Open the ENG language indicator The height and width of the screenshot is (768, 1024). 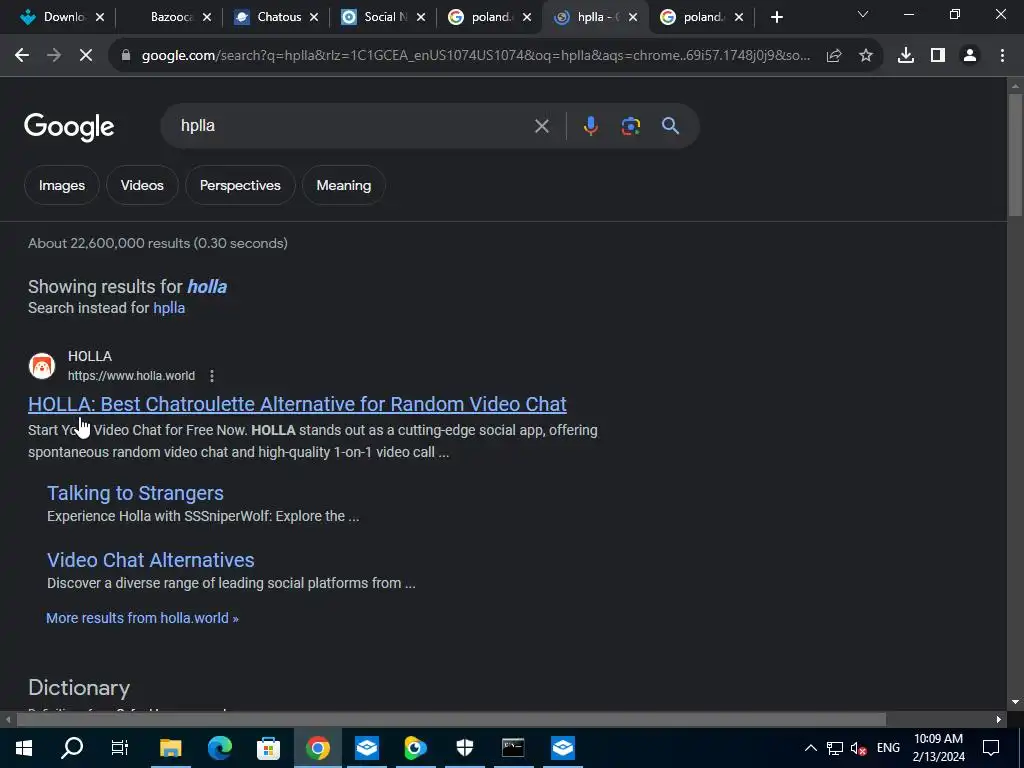(x=888, y=748)
